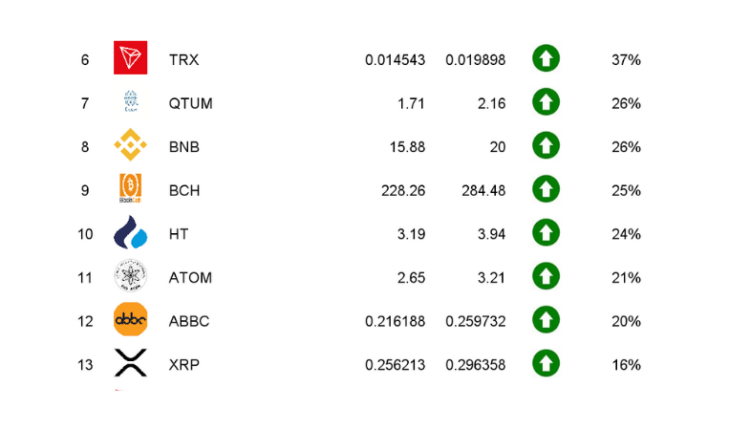Click the green up arrow for ATOM
750x430 pixels.
(546, 276)
